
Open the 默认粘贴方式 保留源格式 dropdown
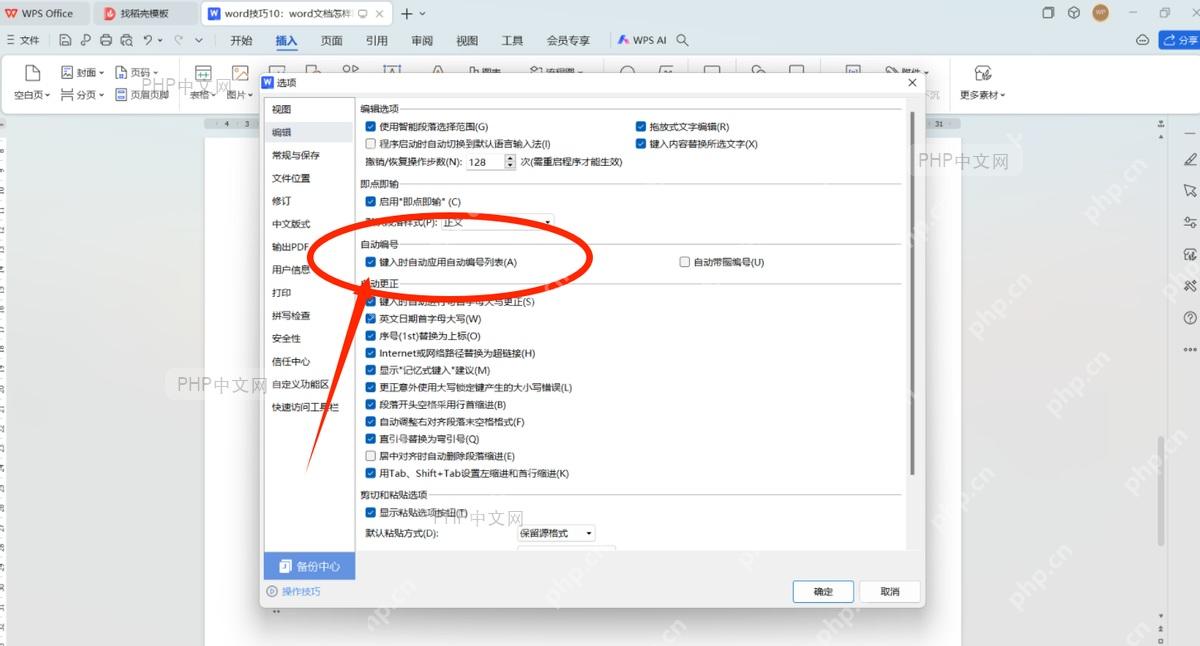[x=556, y=533]
